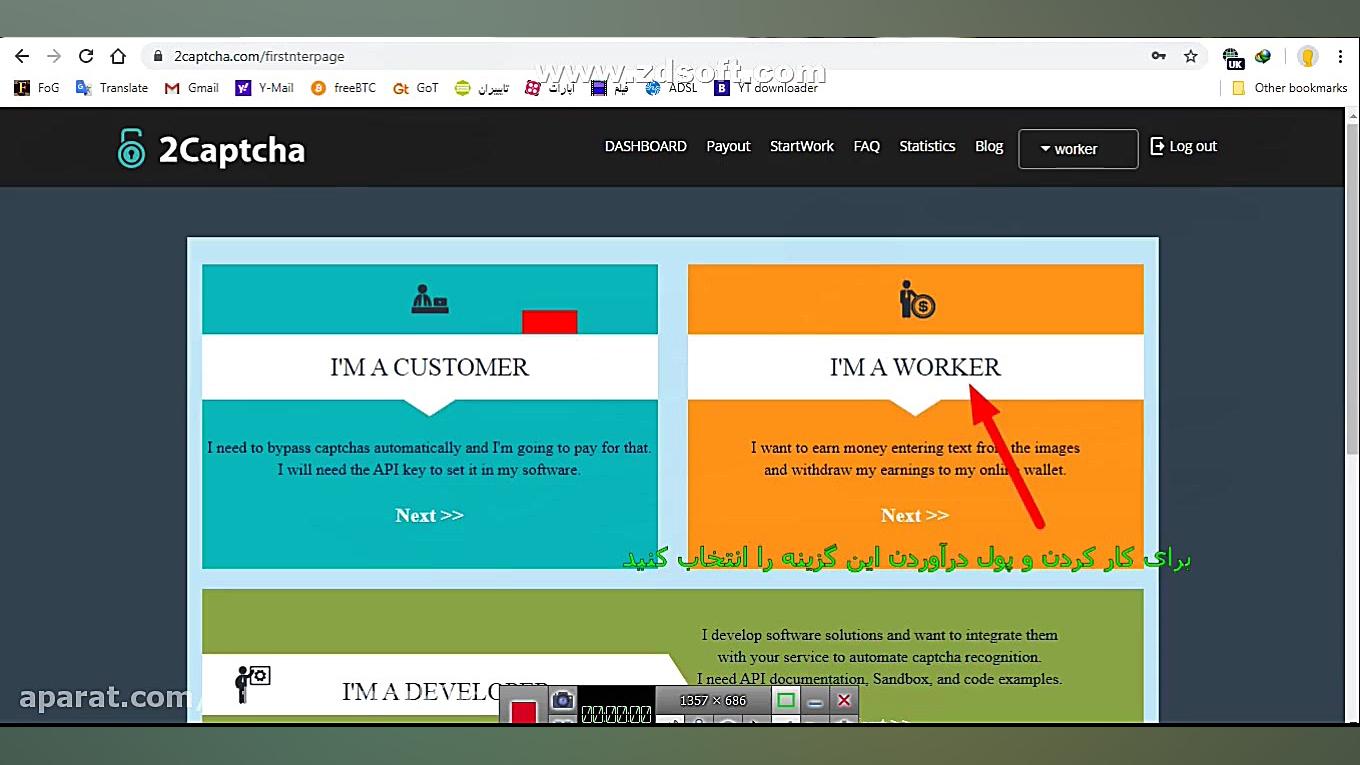The image size is (1360, 765).
Task: Open the آپارات bookmark
Action: (x=550, y=88)
